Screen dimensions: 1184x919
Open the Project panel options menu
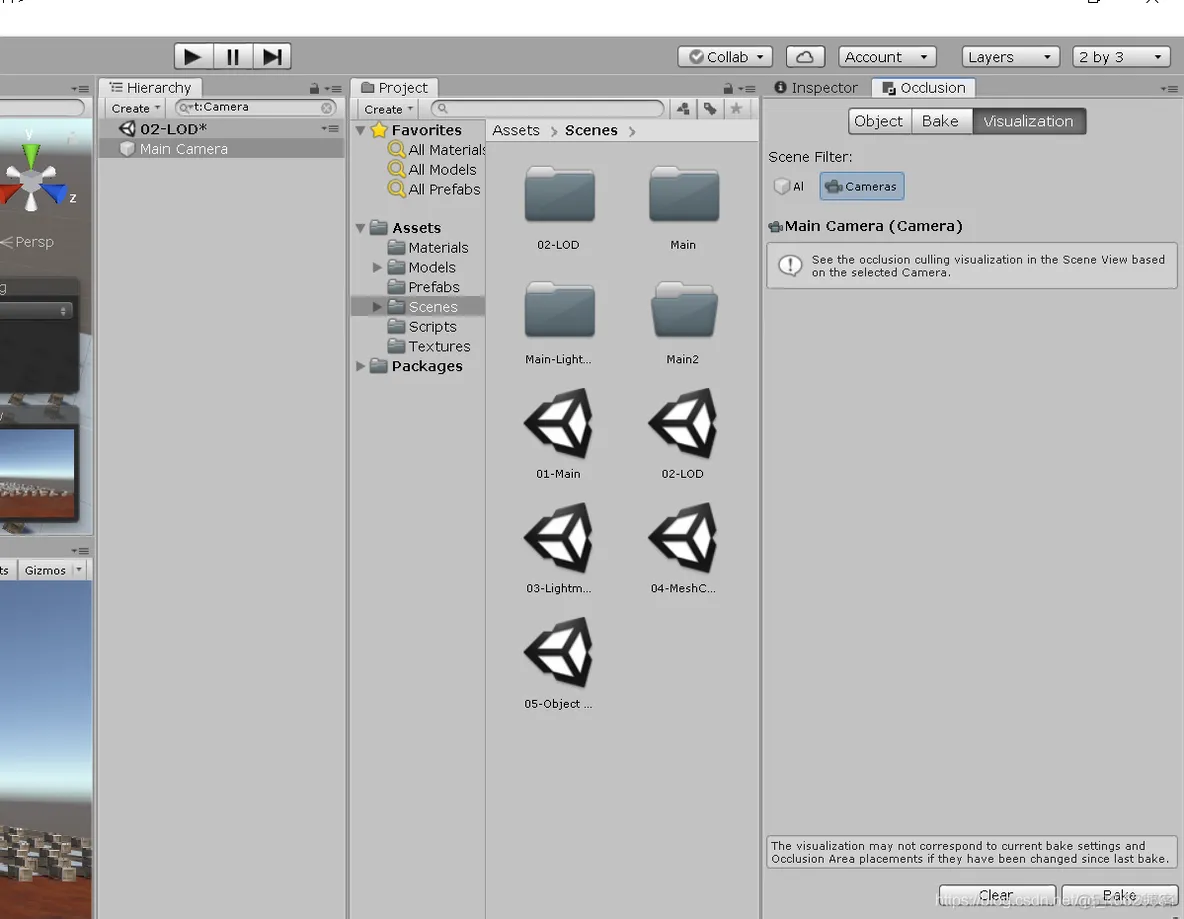point(747,88)
